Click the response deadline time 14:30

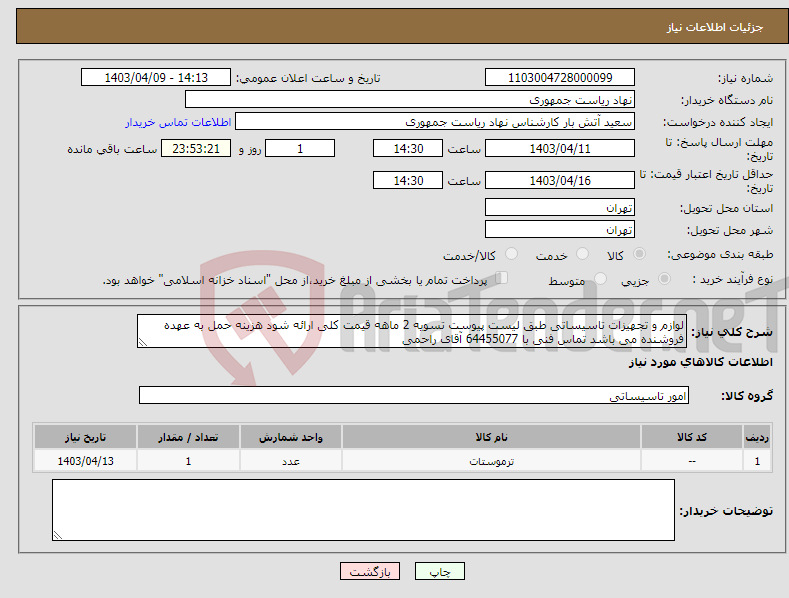pos(408,148)
